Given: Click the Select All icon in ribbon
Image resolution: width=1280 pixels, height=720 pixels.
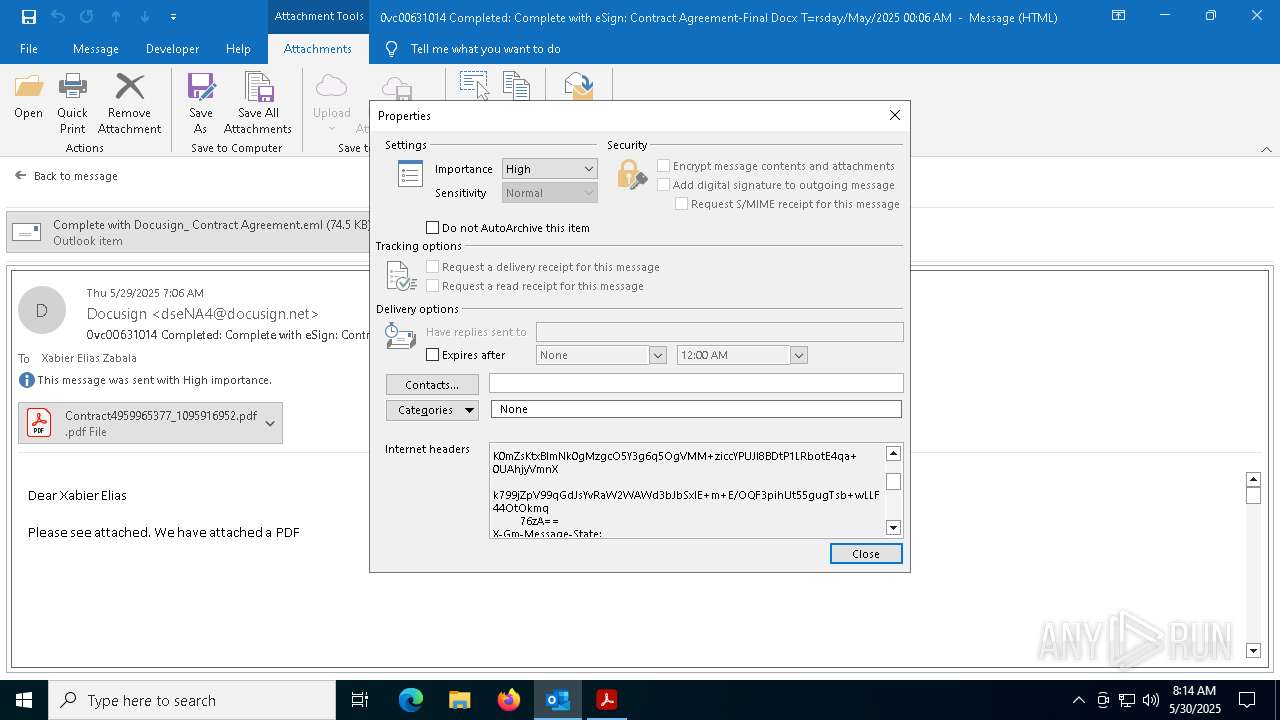Looking at the screenshot, I should 474,85.
